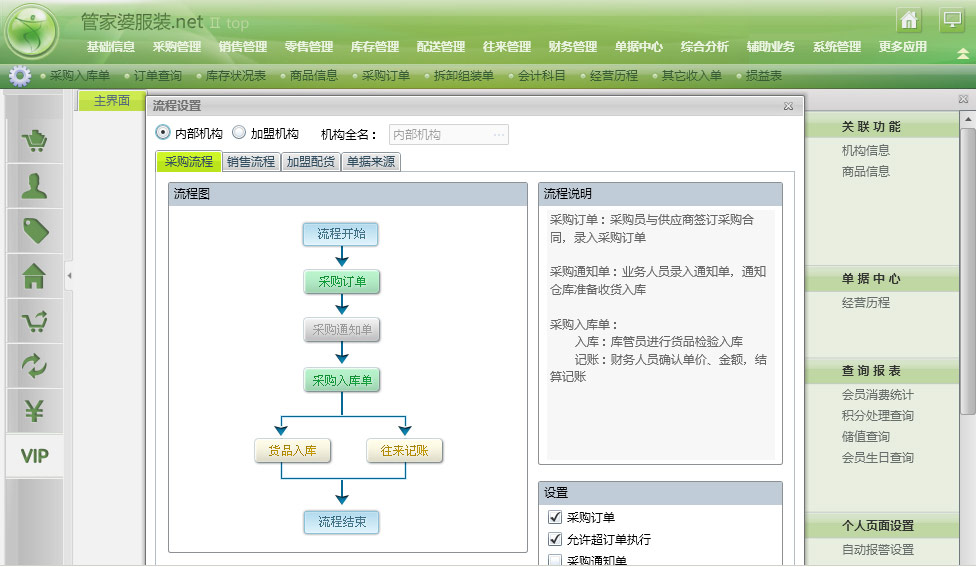The image size is (976, 567).
Task: Open the refresh arrows sidebar icon
Action: [35, 366]
